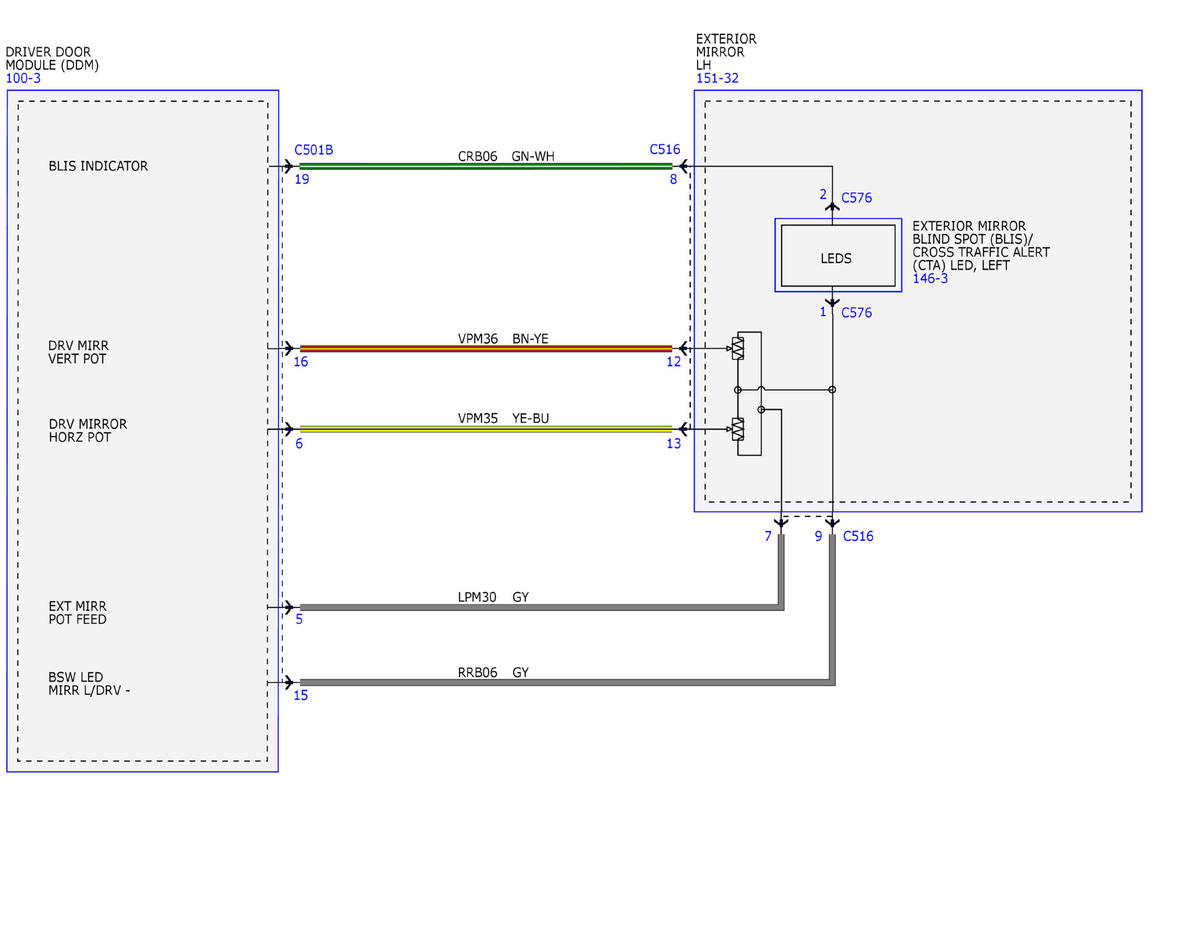
Task: Select the BLIS INDICATOR signal label
Action: [98, 166]
